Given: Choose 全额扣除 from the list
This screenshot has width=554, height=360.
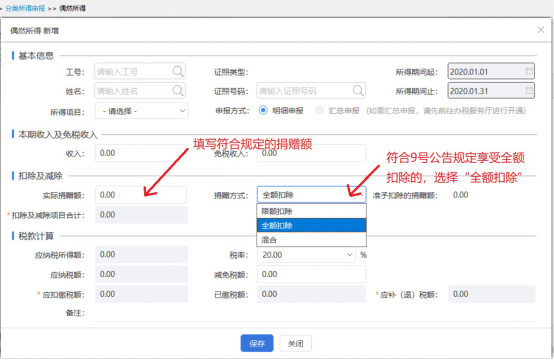Looking at the screenshot, I should pos(312,225).
